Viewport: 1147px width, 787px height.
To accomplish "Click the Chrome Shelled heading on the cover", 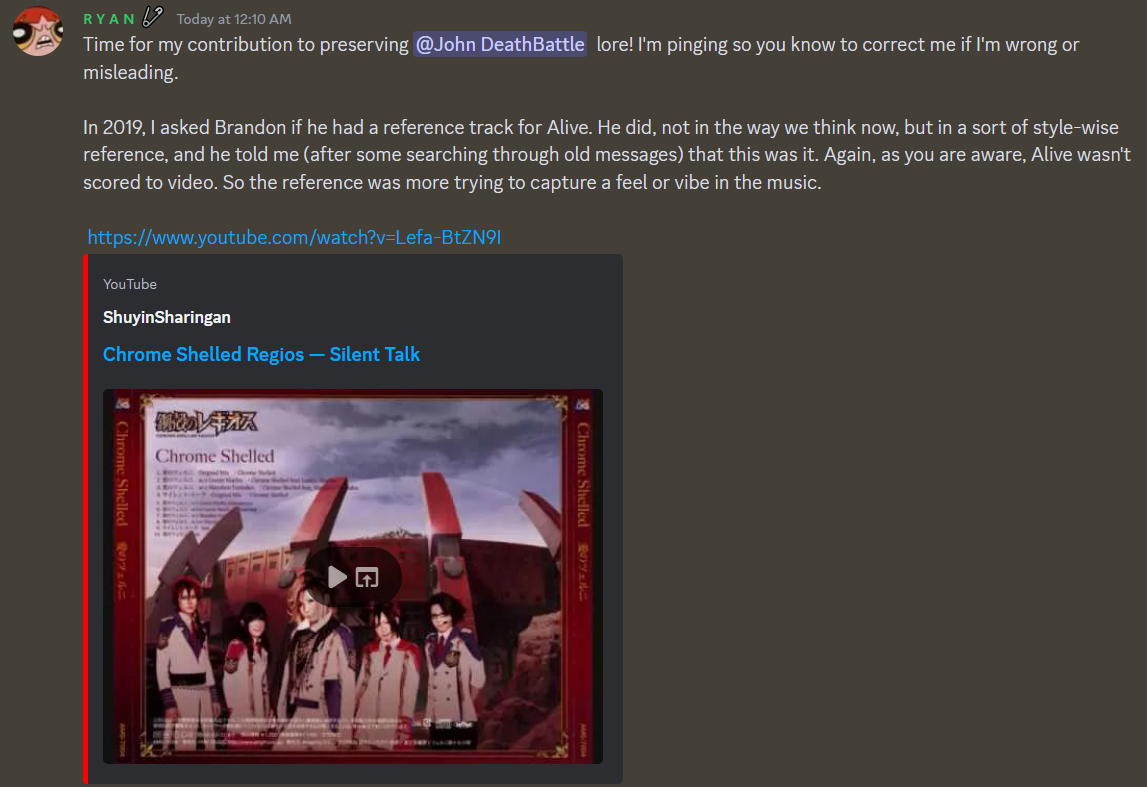I will point(214,456).
